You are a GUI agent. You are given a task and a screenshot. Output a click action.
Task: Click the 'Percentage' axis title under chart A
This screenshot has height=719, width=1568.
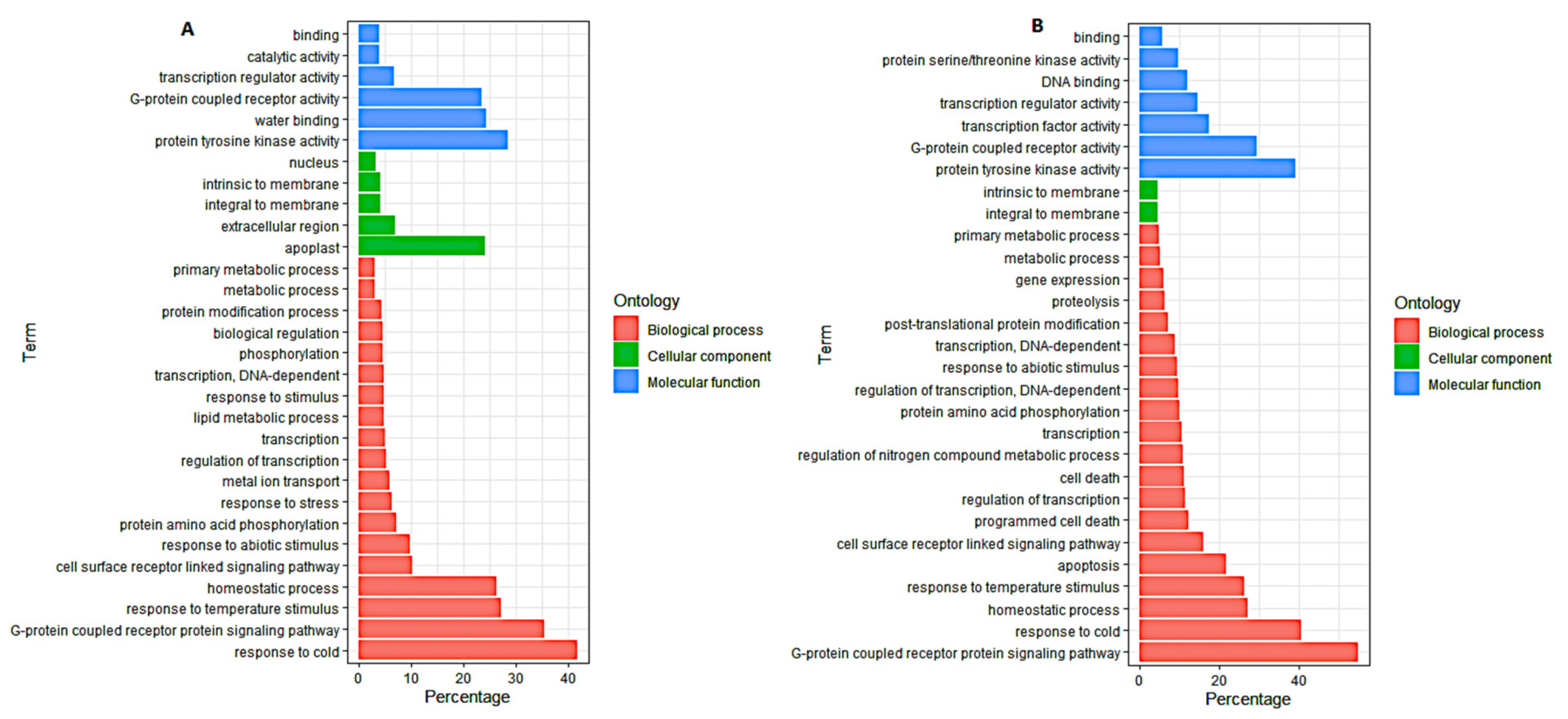coord(467,697)
